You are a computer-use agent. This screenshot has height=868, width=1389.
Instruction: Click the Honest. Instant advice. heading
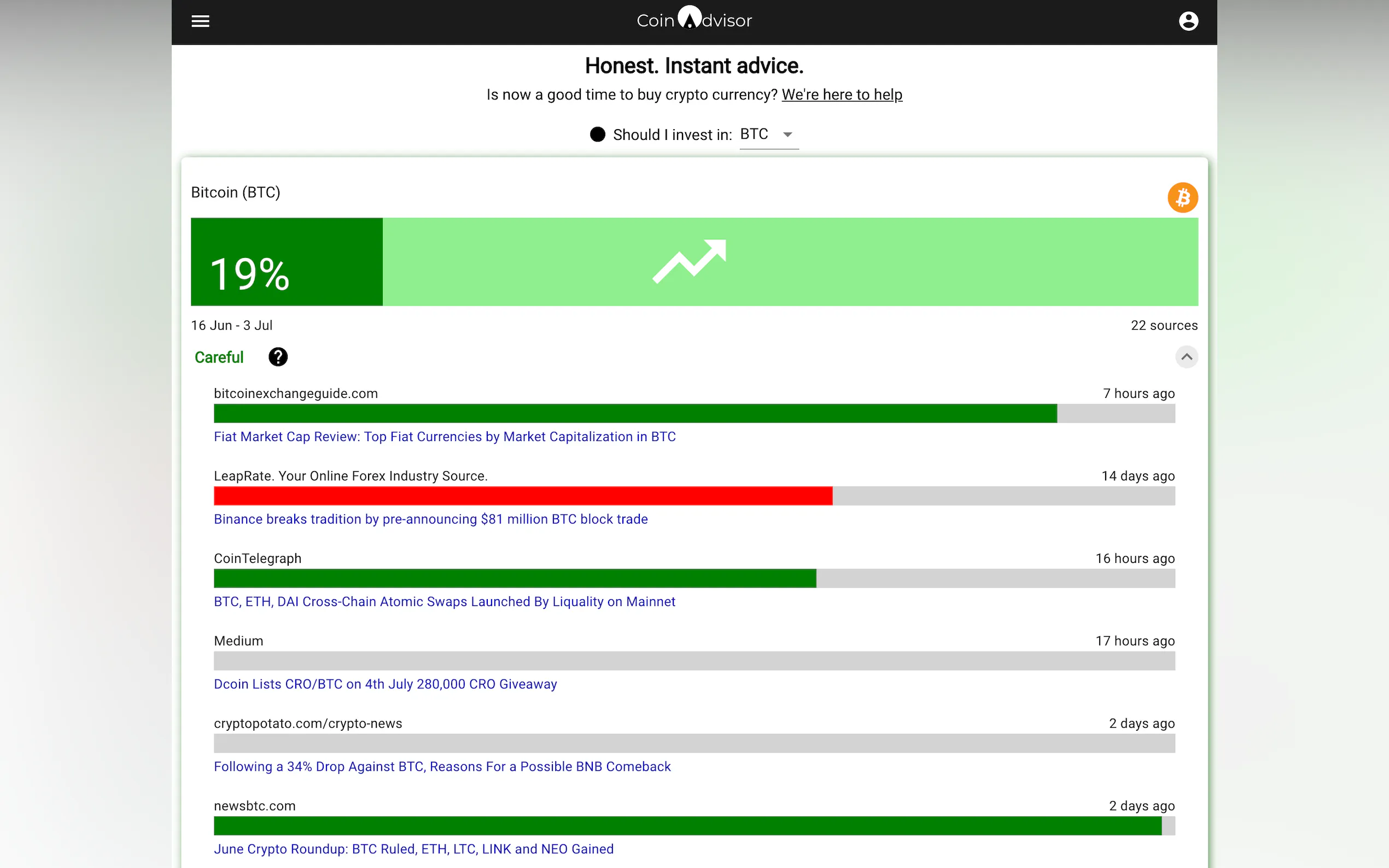[x=693, y=66]
